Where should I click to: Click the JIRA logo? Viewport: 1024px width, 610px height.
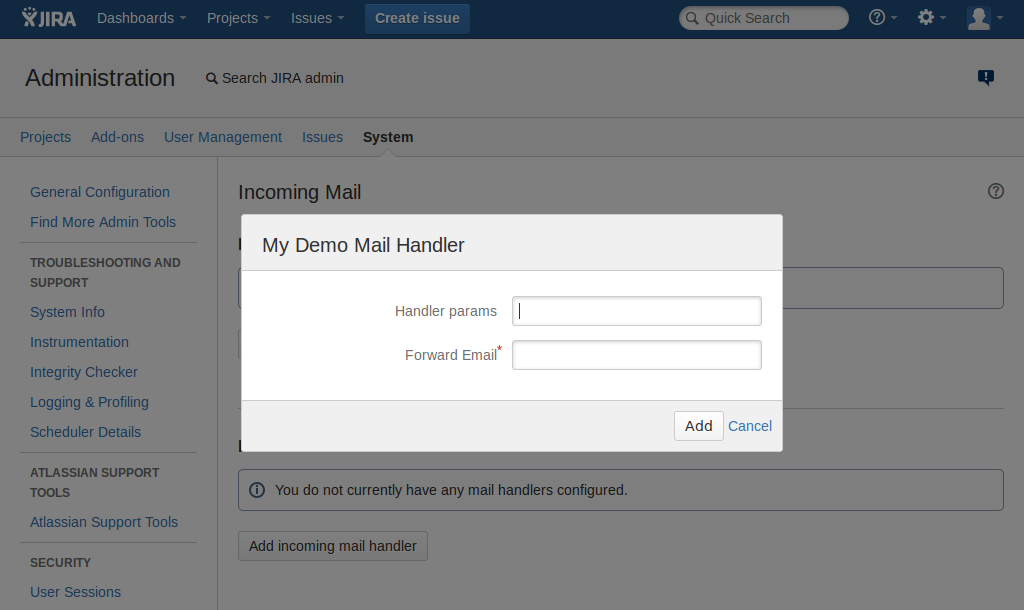point(48,18)
